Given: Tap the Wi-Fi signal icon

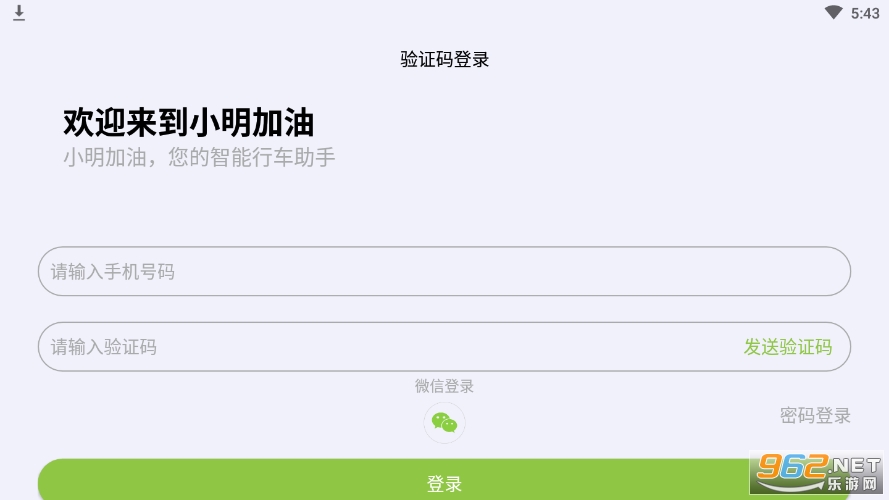Looking at the screenshot, I should coord(833,12).
